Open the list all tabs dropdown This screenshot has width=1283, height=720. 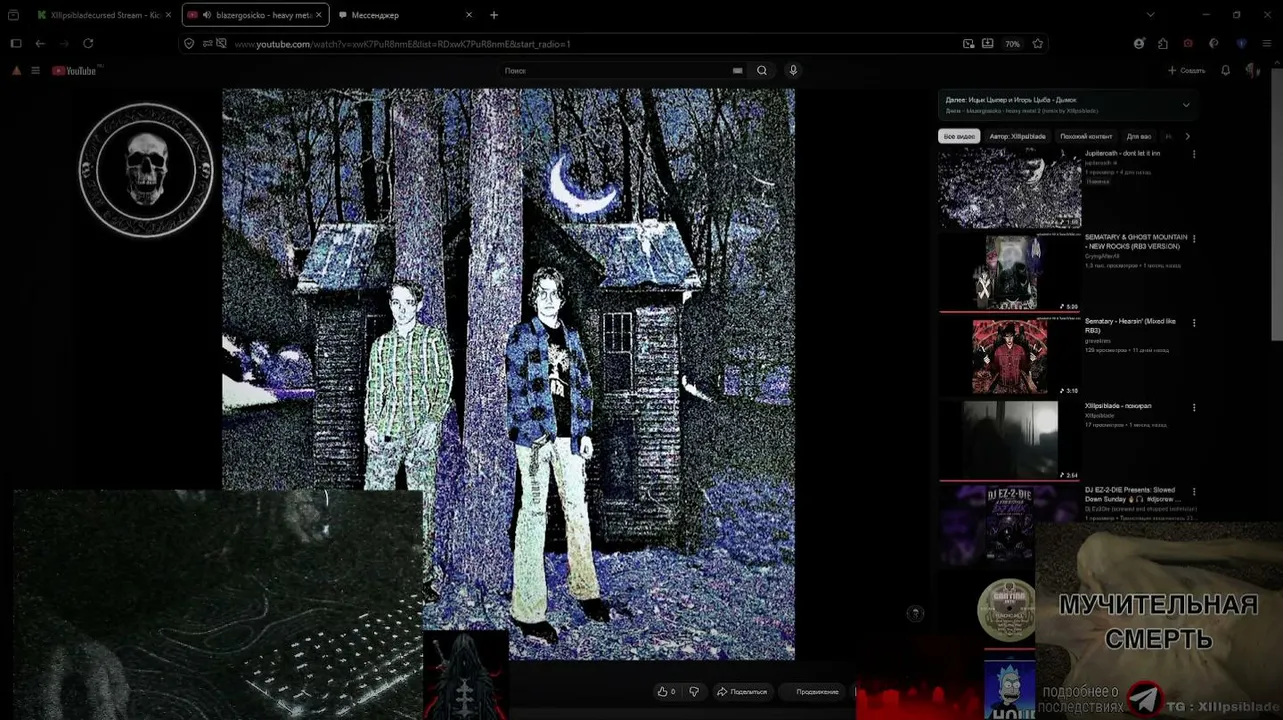(x=1150, y=15)
